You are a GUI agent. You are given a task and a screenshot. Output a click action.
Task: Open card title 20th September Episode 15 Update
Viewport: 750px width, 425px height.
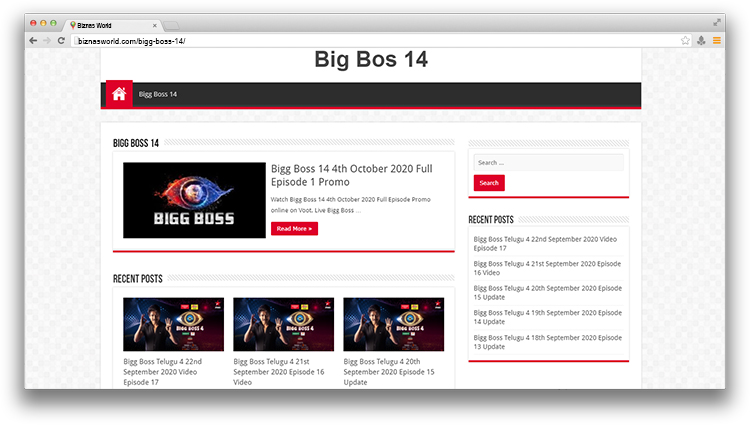[389, 372]
